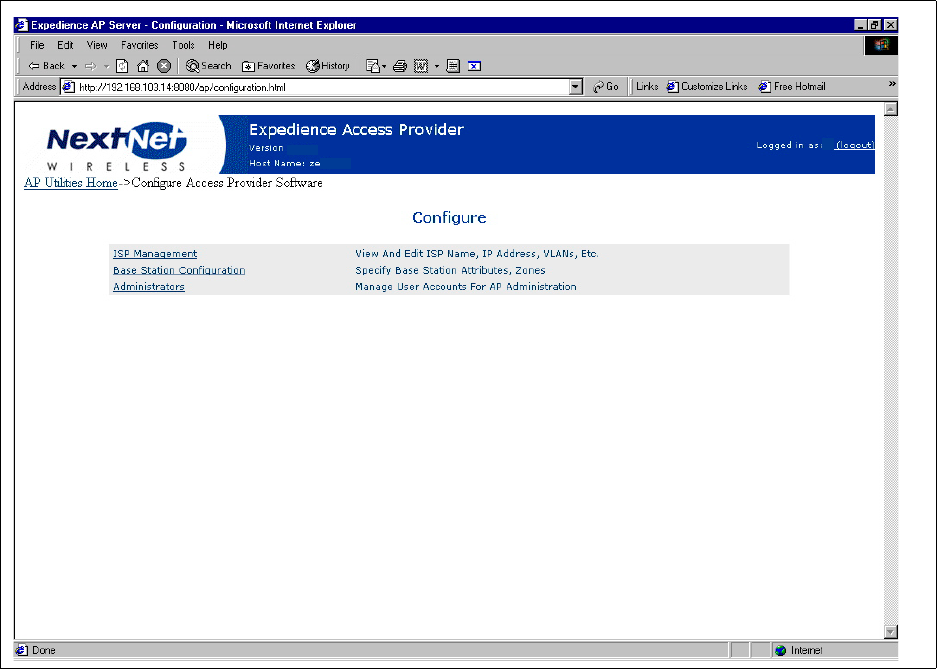Viewport: 937px width, 669px height.
Task: Open the Favorites menu in menu bar
Action: coord(139,45)
